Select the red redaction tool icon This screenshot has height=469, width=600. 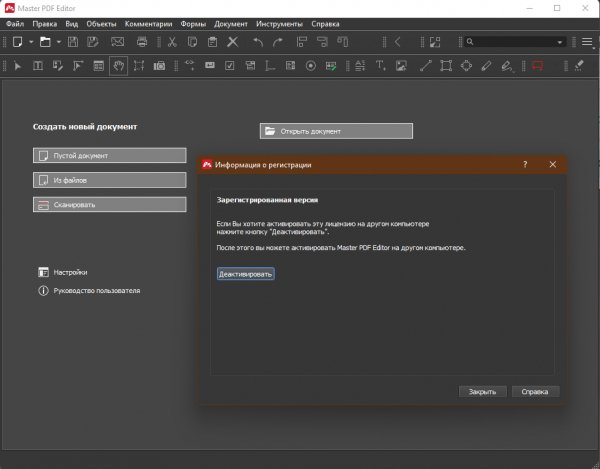coord(537,66)
